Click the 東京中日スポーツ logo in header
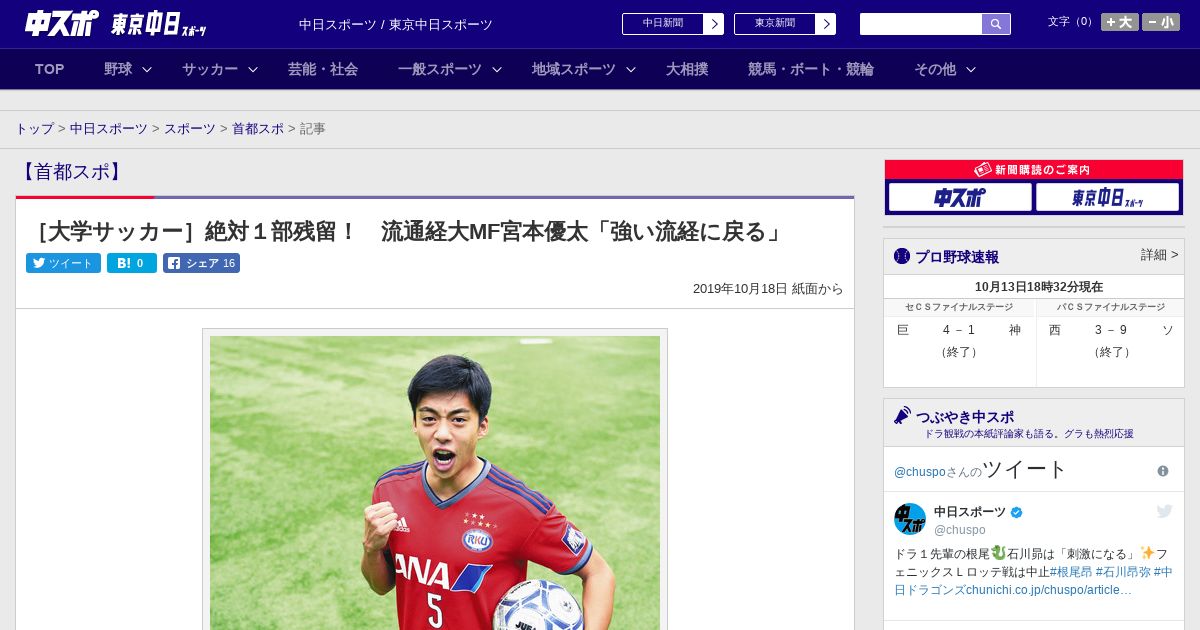The image size is (1200, 630). (159, 24)
